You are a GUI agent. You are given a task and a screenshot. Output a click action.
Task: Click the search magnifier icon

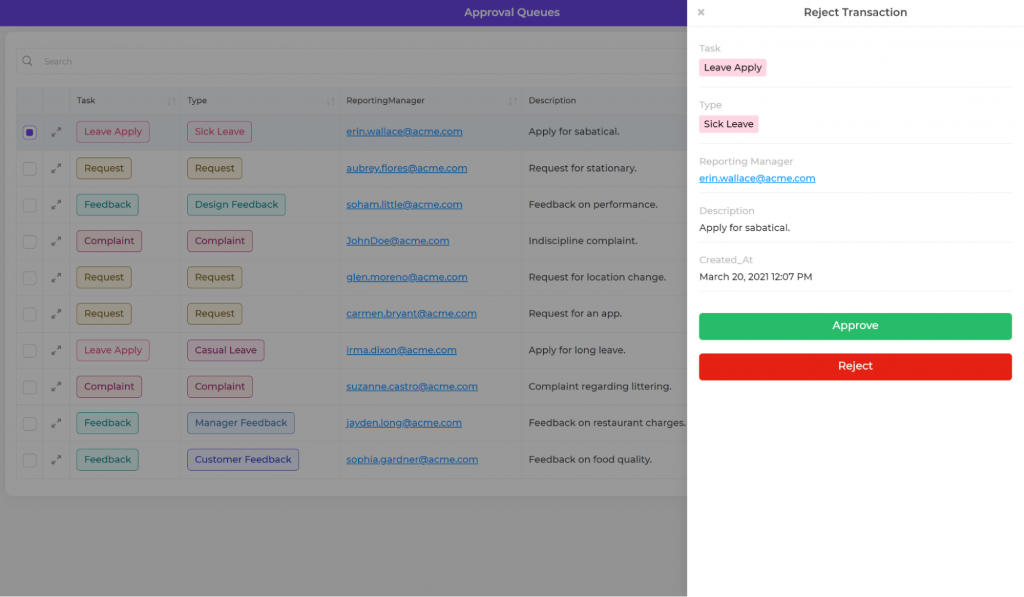[x=27, y=60]
